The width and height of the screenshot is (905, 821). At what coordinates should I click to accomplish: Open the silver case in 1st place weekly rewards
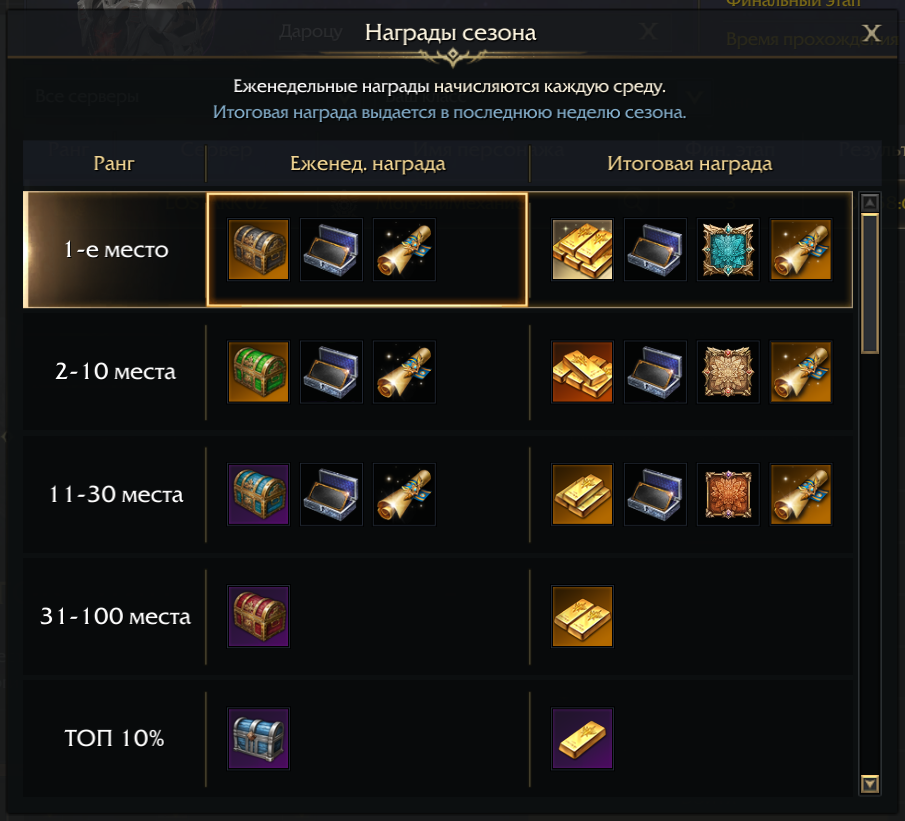pyautogui.click(x=331, y=249)
